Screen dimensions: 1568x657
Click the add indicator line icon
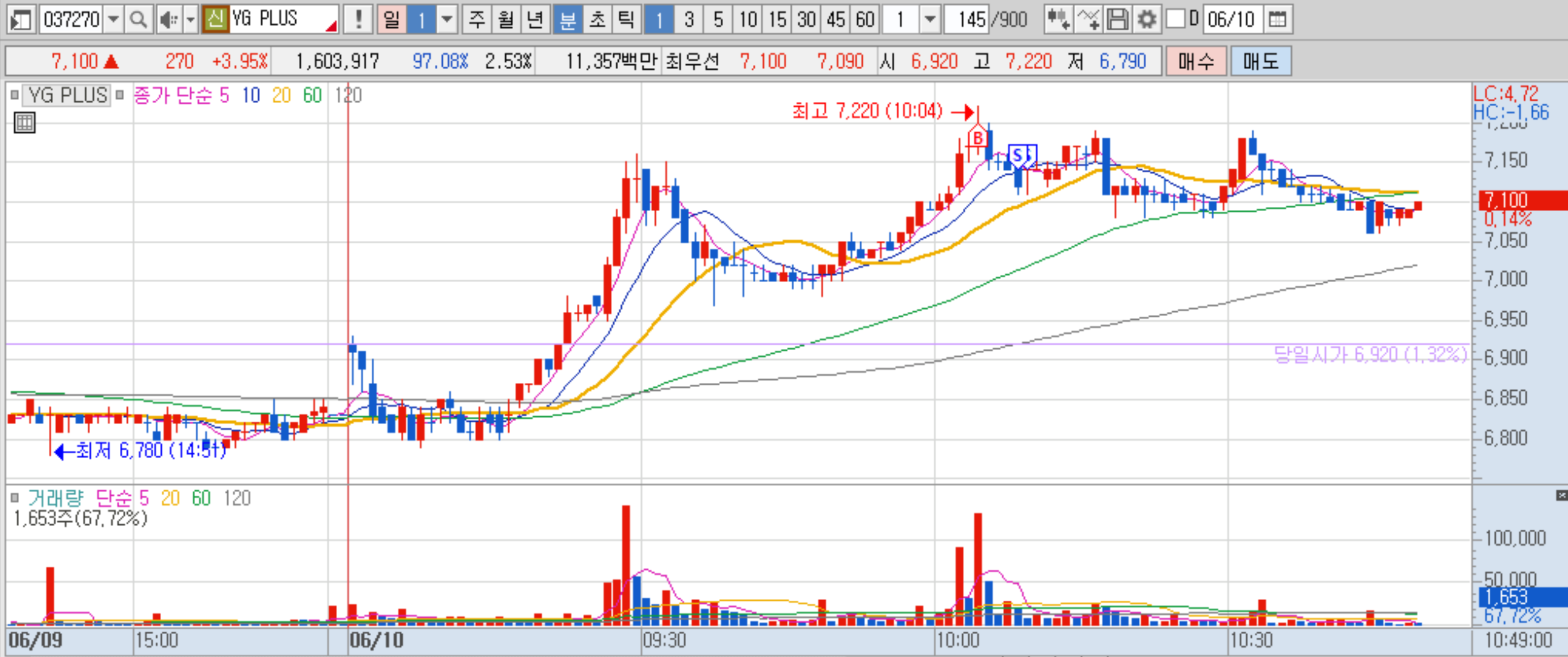tap(1088, 20)
